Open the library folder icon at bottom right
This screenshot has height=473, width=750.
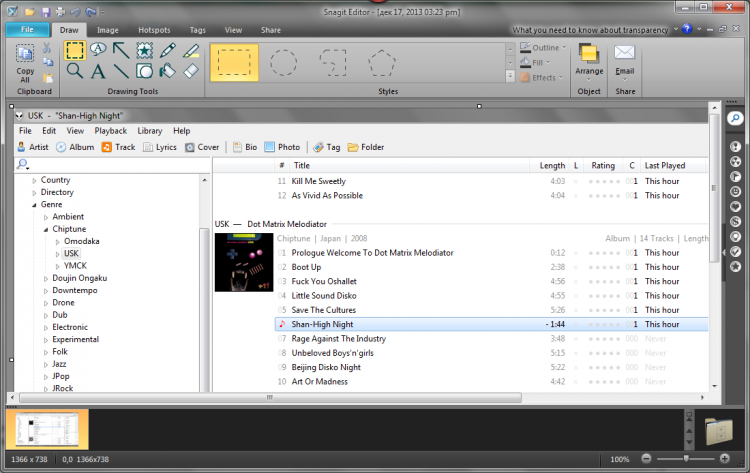[x=719, y=430]
